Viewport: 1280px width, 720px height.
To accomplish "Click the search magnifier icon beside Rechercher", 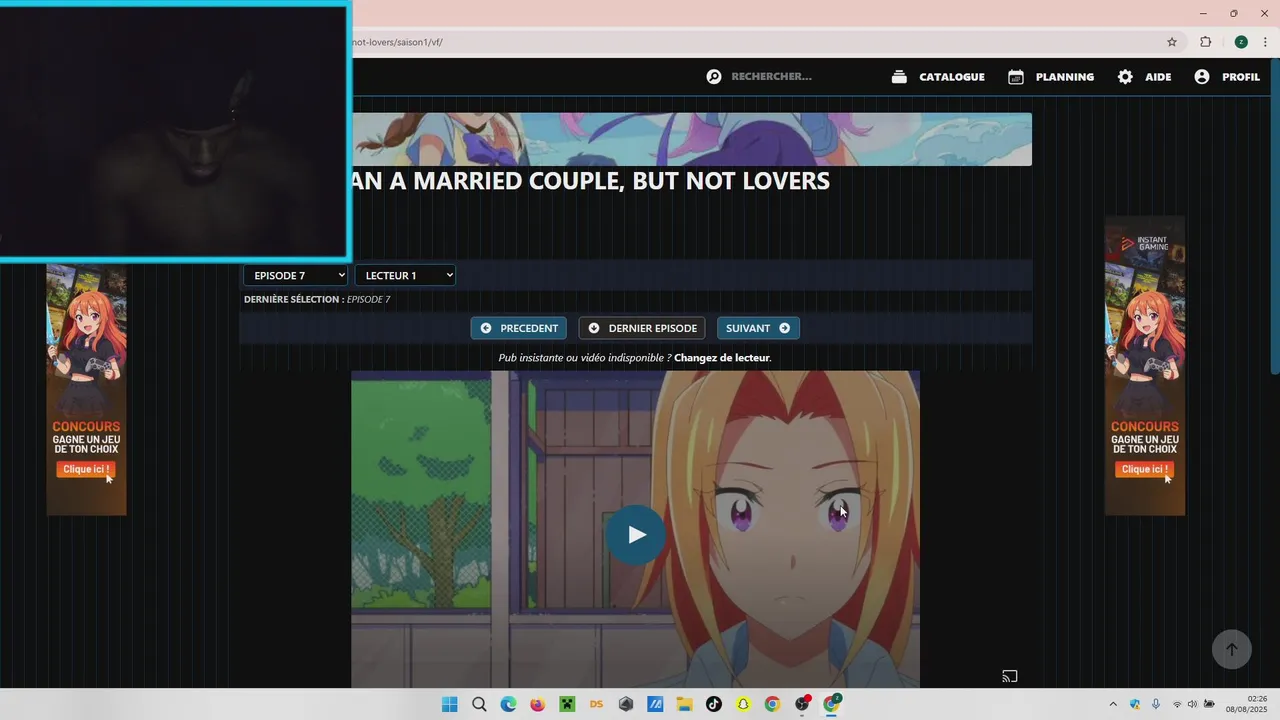I will click(714, 77).
